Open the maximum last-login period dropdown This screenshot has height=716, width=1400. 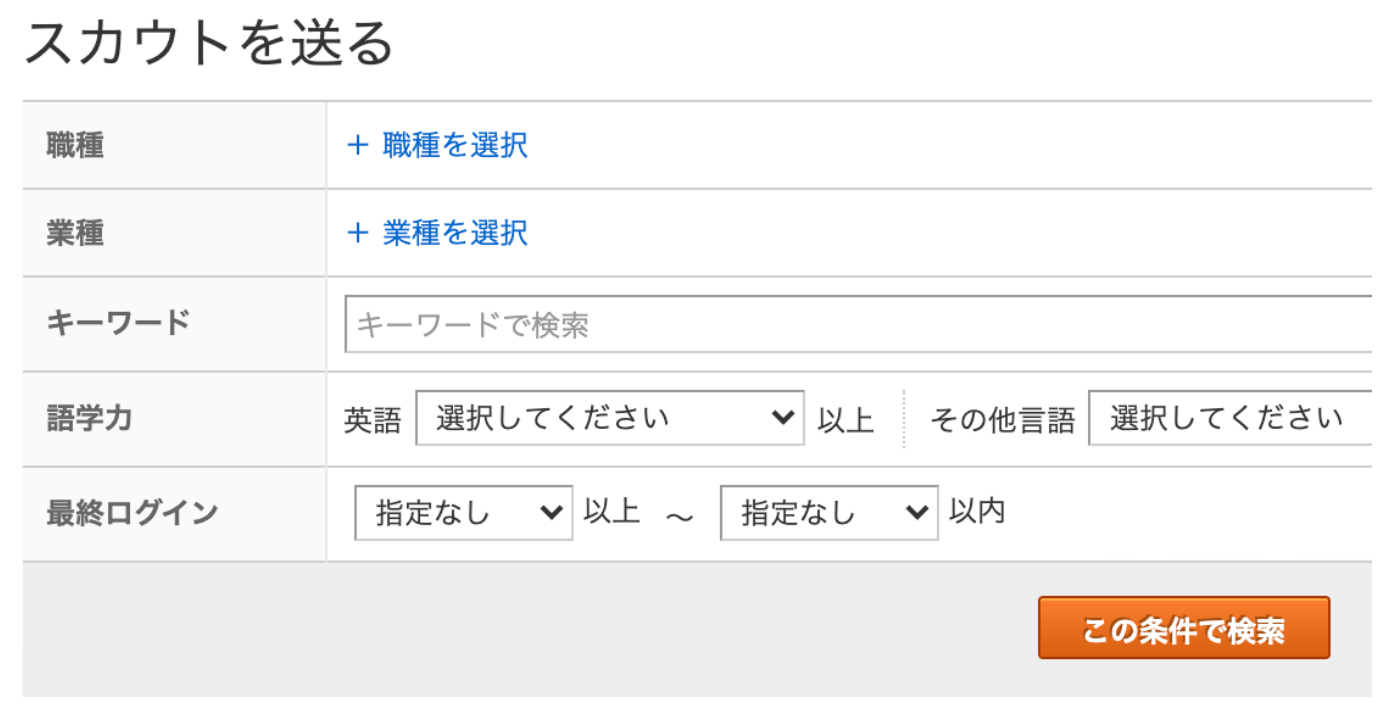[828, 512]
